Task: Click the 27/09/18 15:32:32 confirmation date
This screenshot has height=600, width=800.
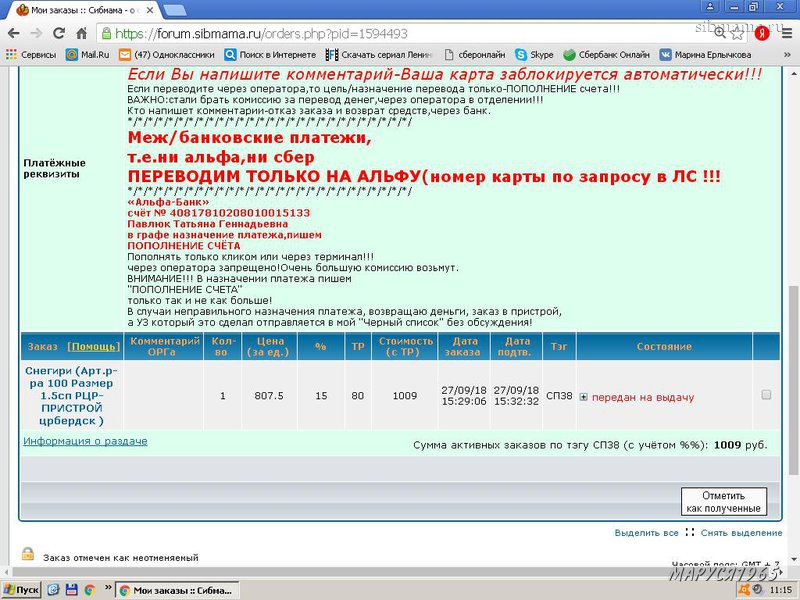Action: [516, 395]
